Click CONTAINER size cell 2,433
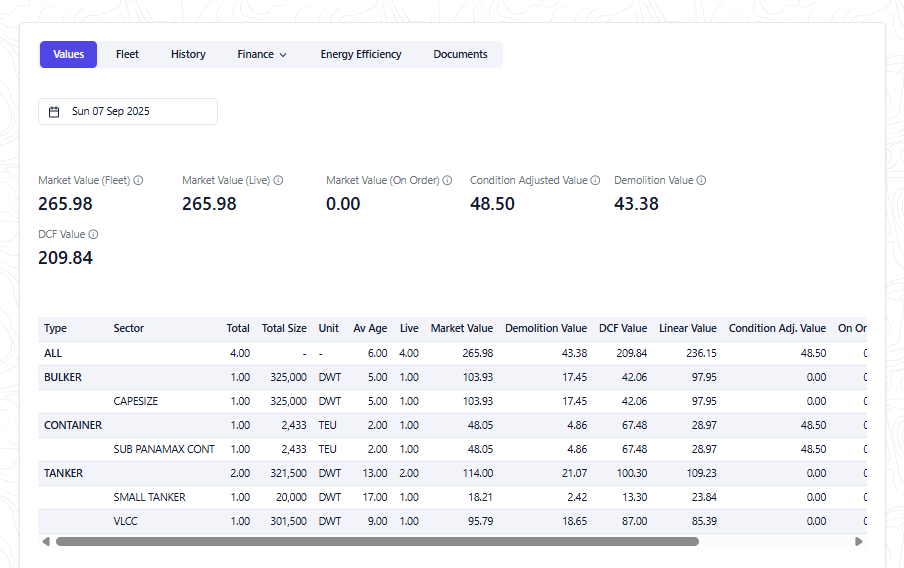 pyautogui.click(x=293, y=425)
